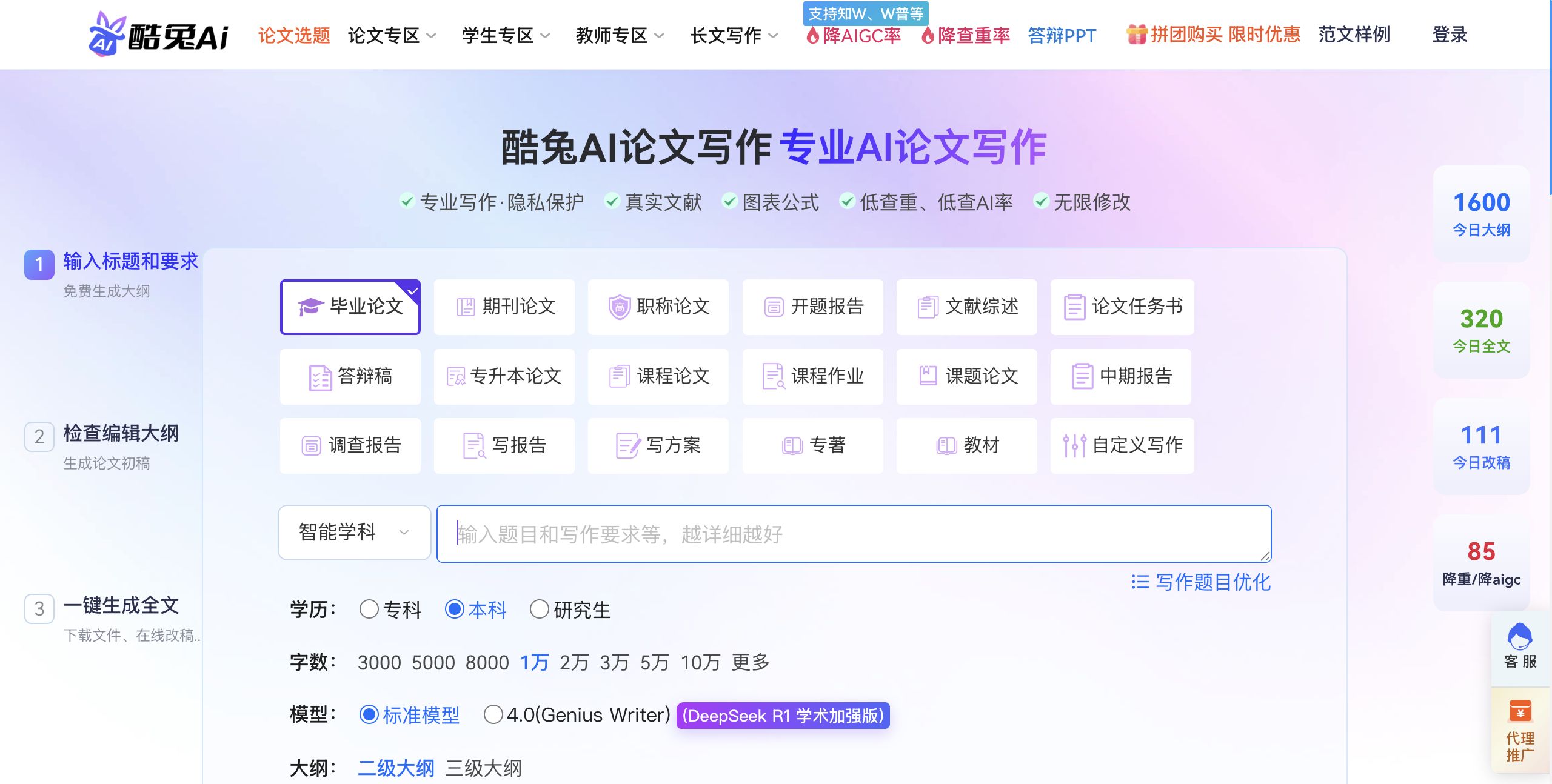1552x784 pixels.
Task: Select the 研究生 education level option
Action: pos(539,610)
